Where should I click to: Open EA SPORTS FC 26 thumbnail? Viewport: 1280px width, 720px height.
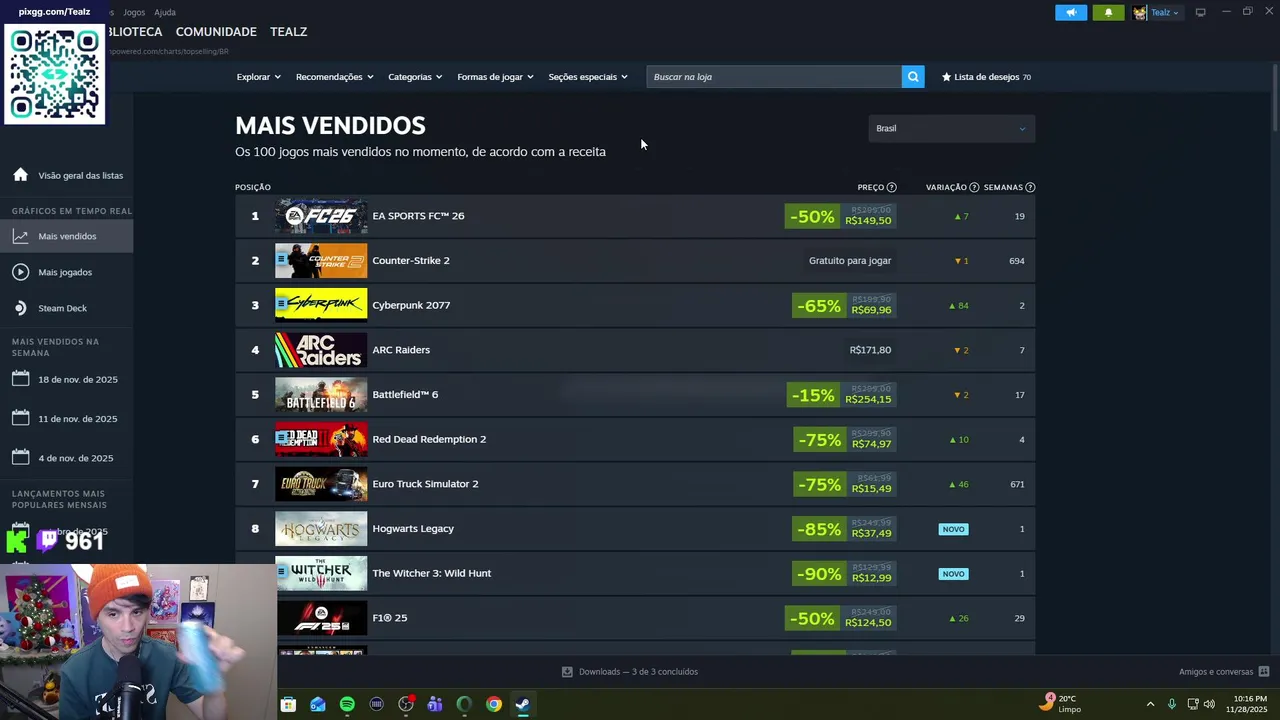pyautogui.click(x=321, y=216)
